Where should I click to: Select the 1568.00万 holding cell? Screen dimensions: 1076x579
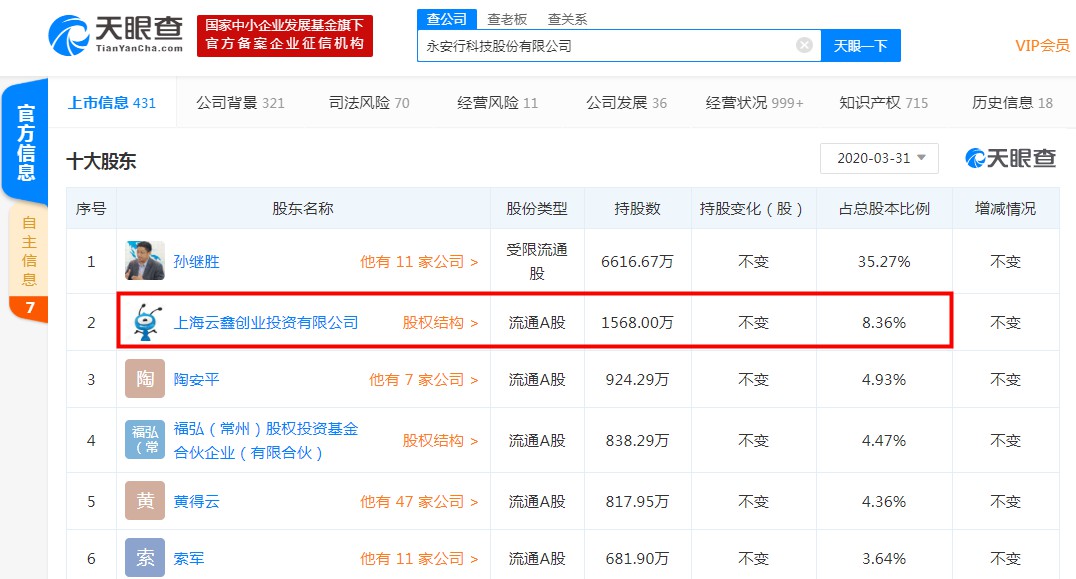[x=637, y=322]
